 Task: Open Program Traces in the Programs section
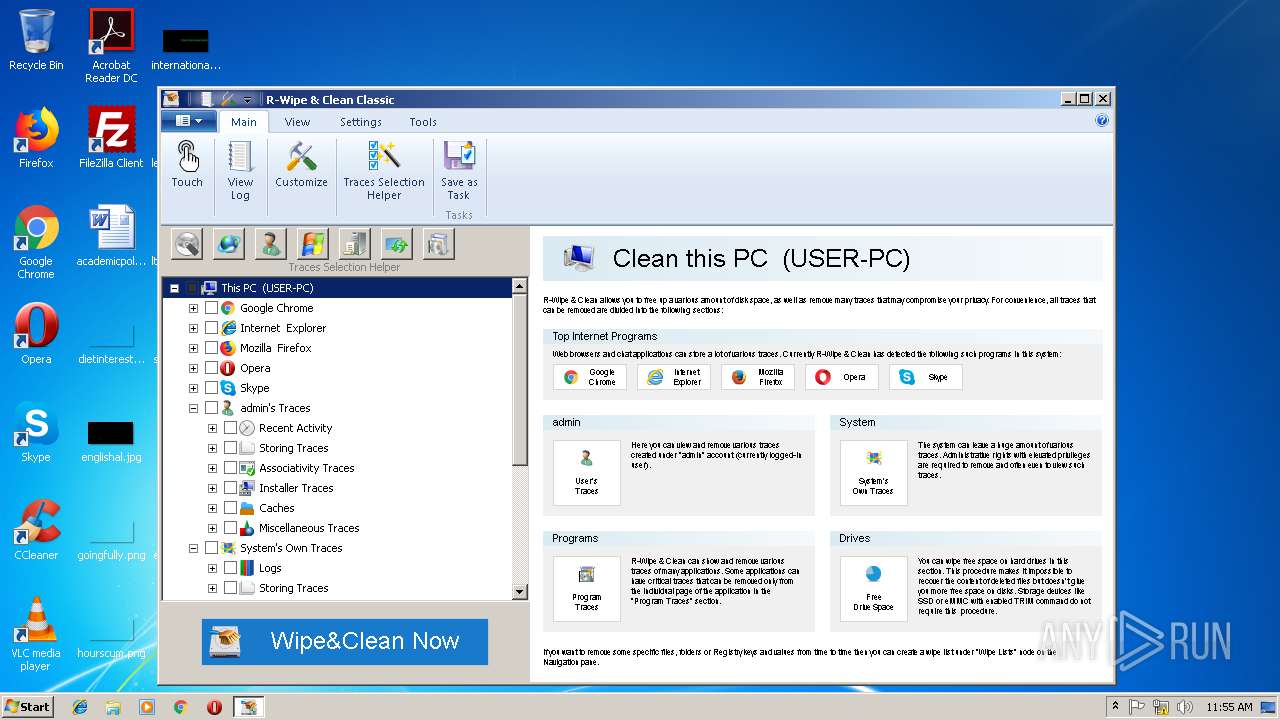point(587,589)
